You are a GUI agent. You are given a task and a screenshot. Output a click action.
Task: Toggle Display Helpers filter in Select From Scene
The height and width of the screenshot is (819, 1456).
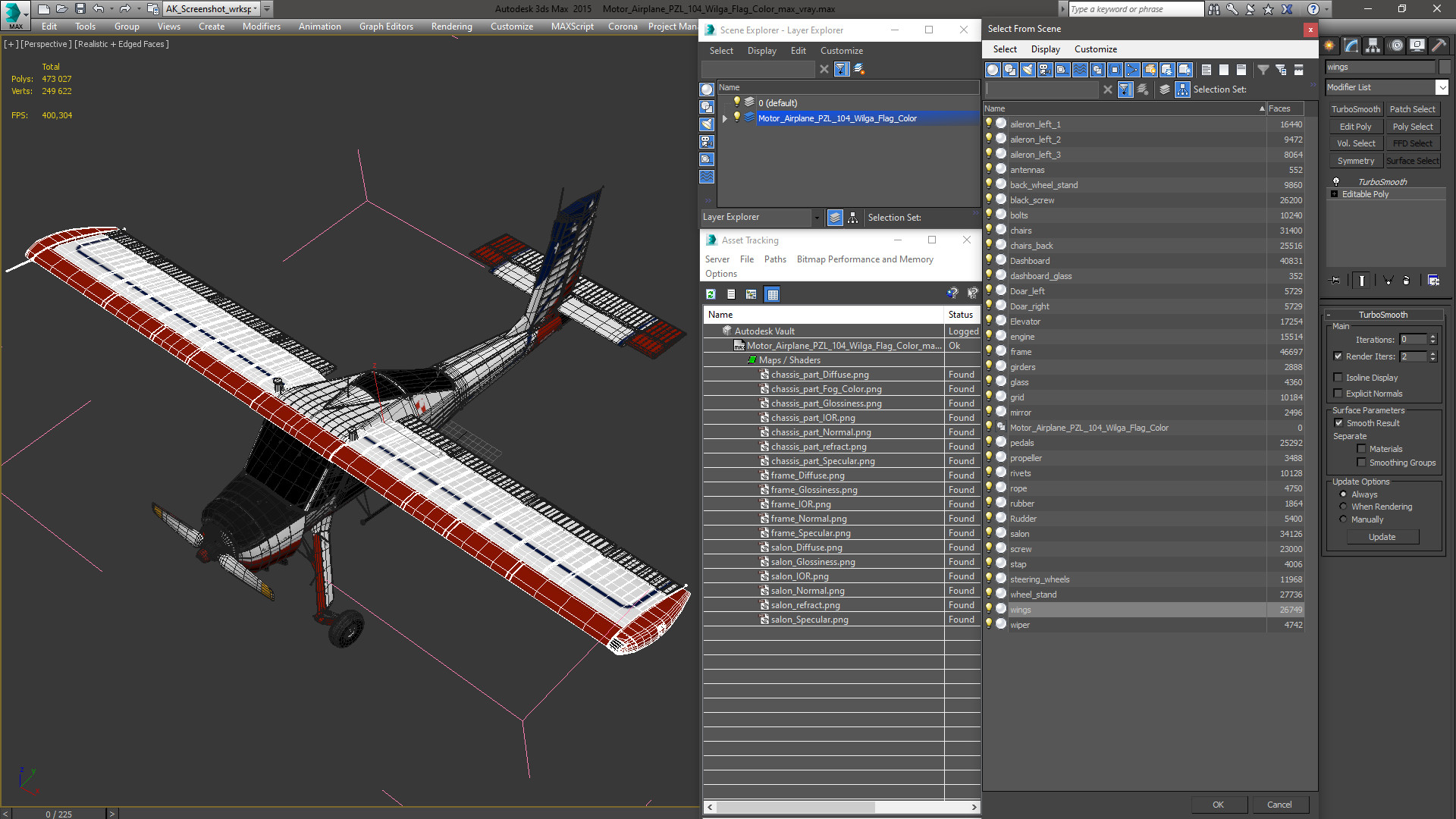click(1062, 70)
